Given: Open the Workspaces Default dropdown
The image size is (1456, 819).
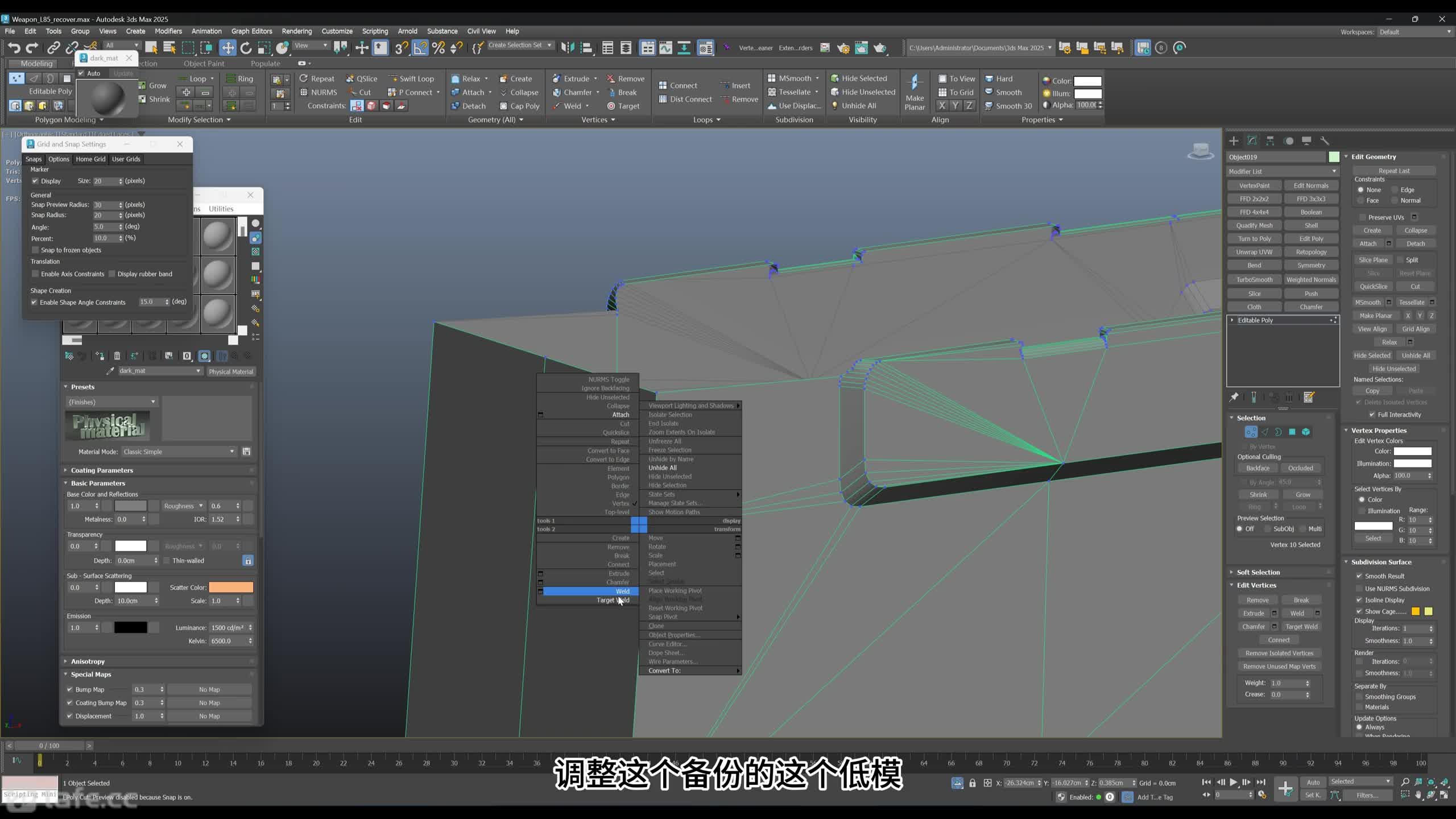Looking at the screenshot, I should [1414, 32].
